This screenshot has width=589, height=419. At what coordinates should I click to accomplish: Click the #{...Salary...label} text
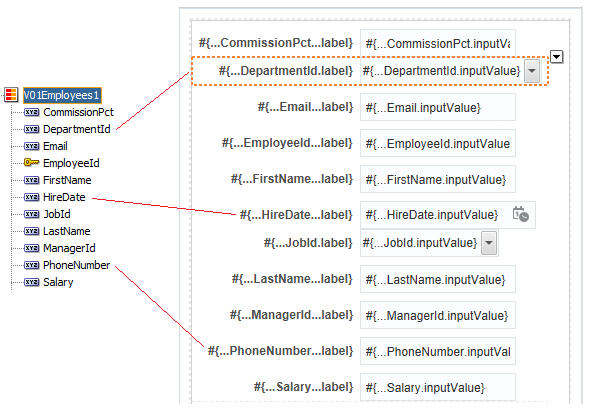coord(304,387)
